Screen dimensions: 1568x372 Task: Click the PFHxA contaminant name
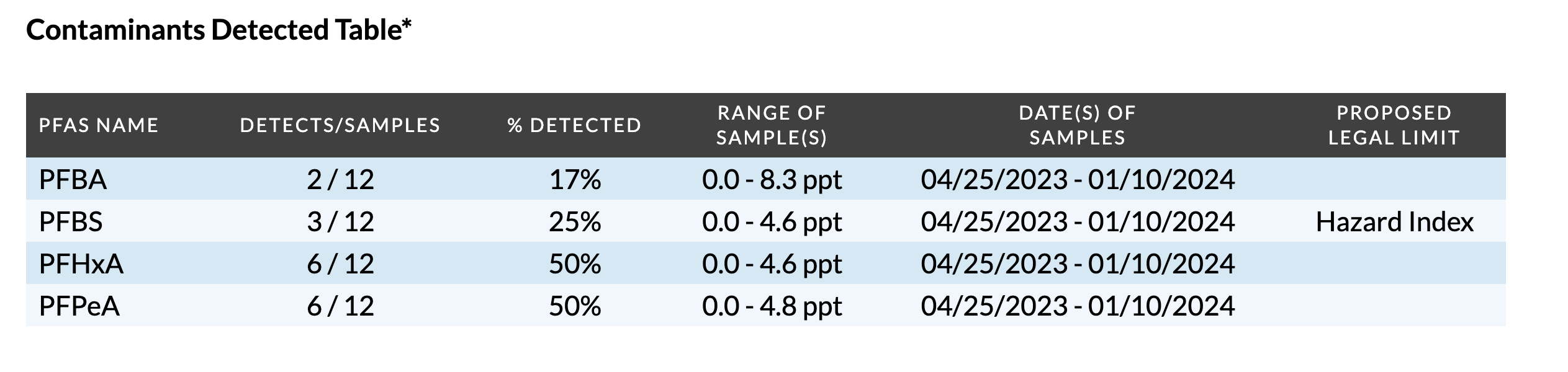[x=81, y=264]
